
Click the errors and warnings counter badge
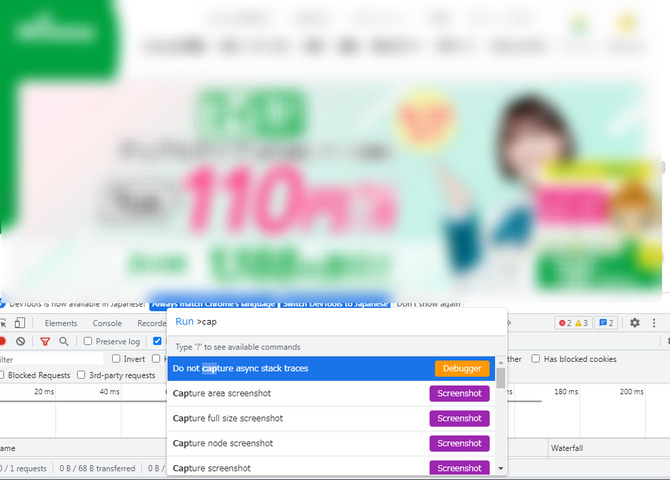tap(574, 323)
